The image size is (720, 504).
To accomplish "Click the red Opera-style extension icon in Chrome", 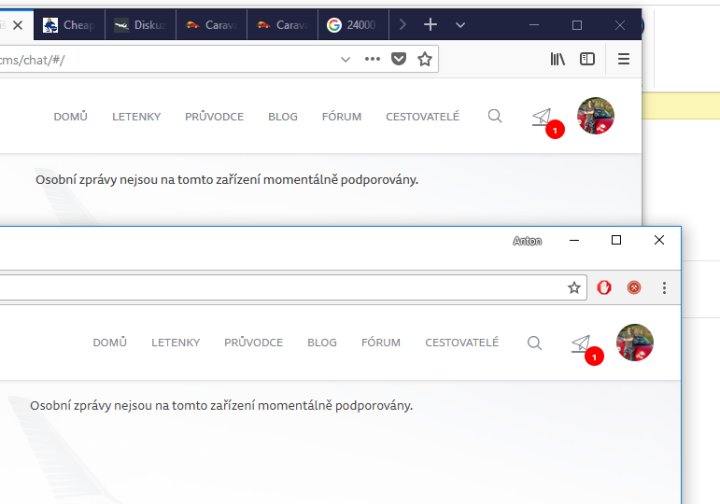I will (x=604, y=288).
